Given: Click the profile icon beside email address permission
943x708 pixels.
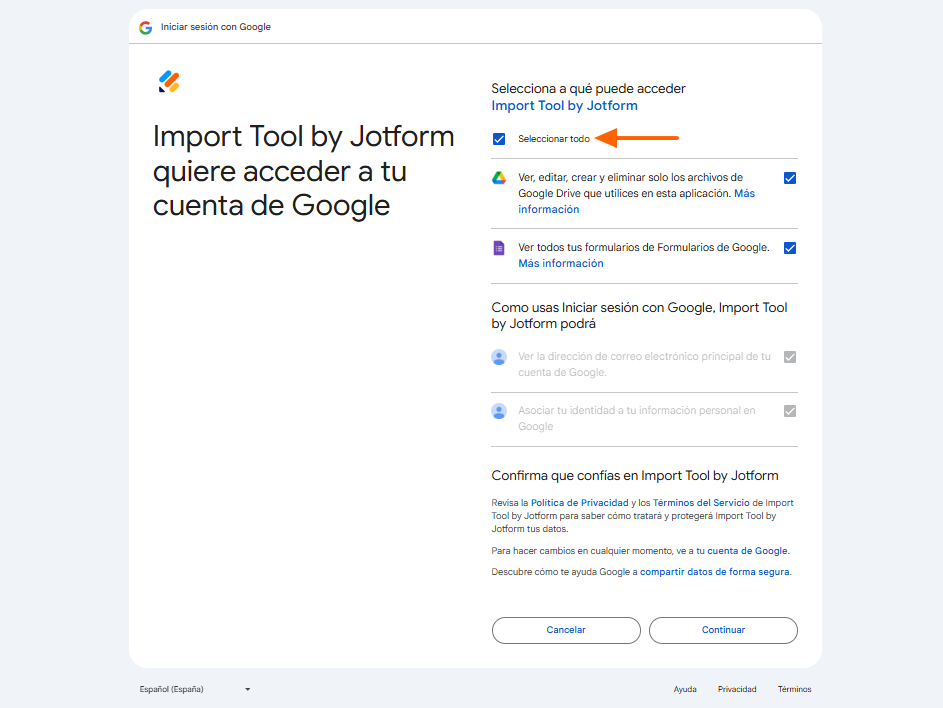Looking at the screenshot, I should pyautogui.click(x=499, y=357).
